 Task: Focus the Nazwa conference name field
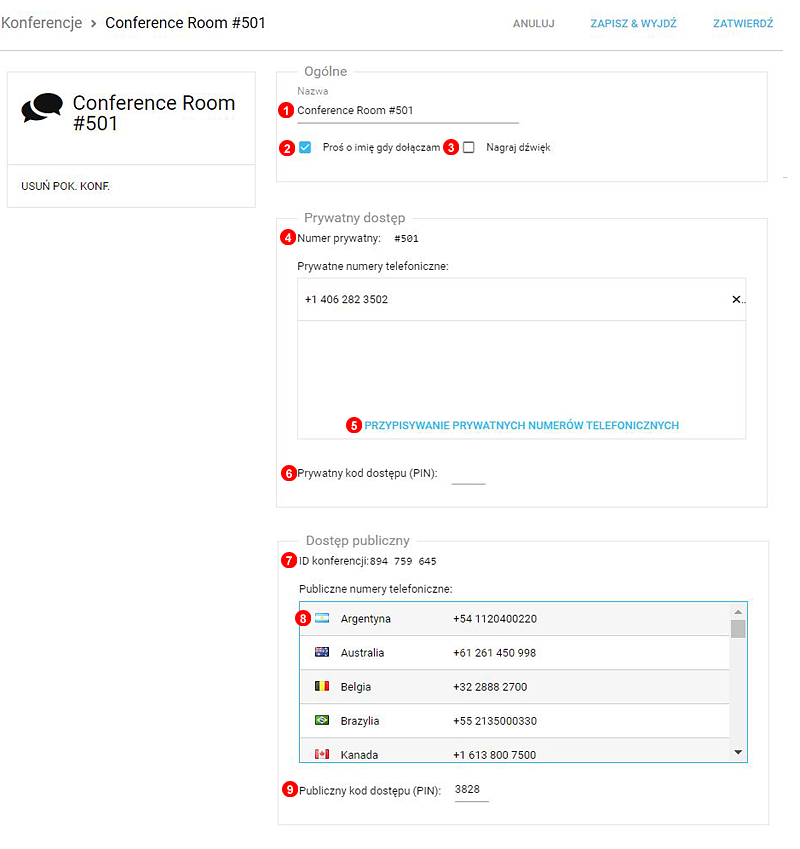[x=407, y=111]
